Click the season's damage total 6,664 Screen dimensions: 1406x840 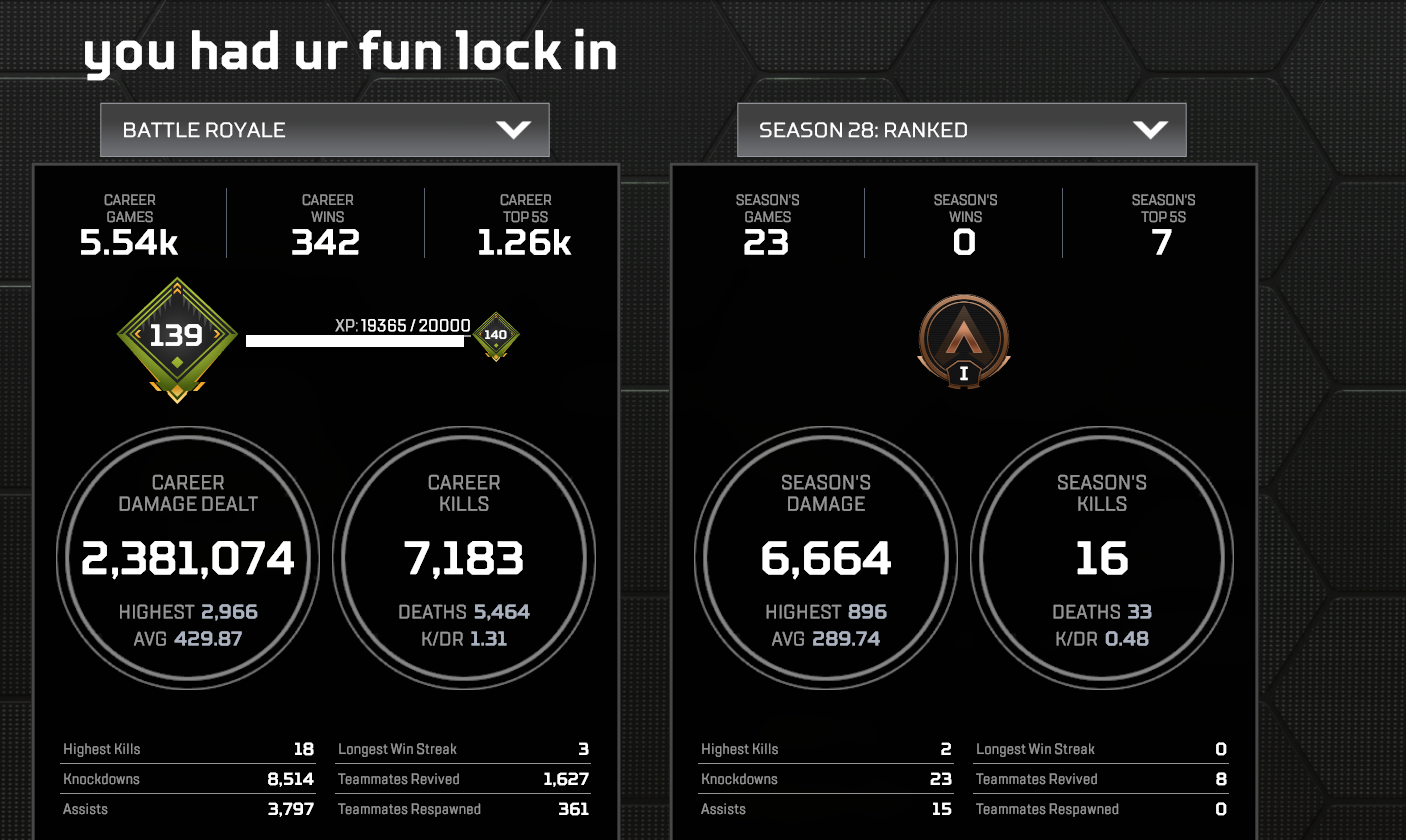click(826, 558)
